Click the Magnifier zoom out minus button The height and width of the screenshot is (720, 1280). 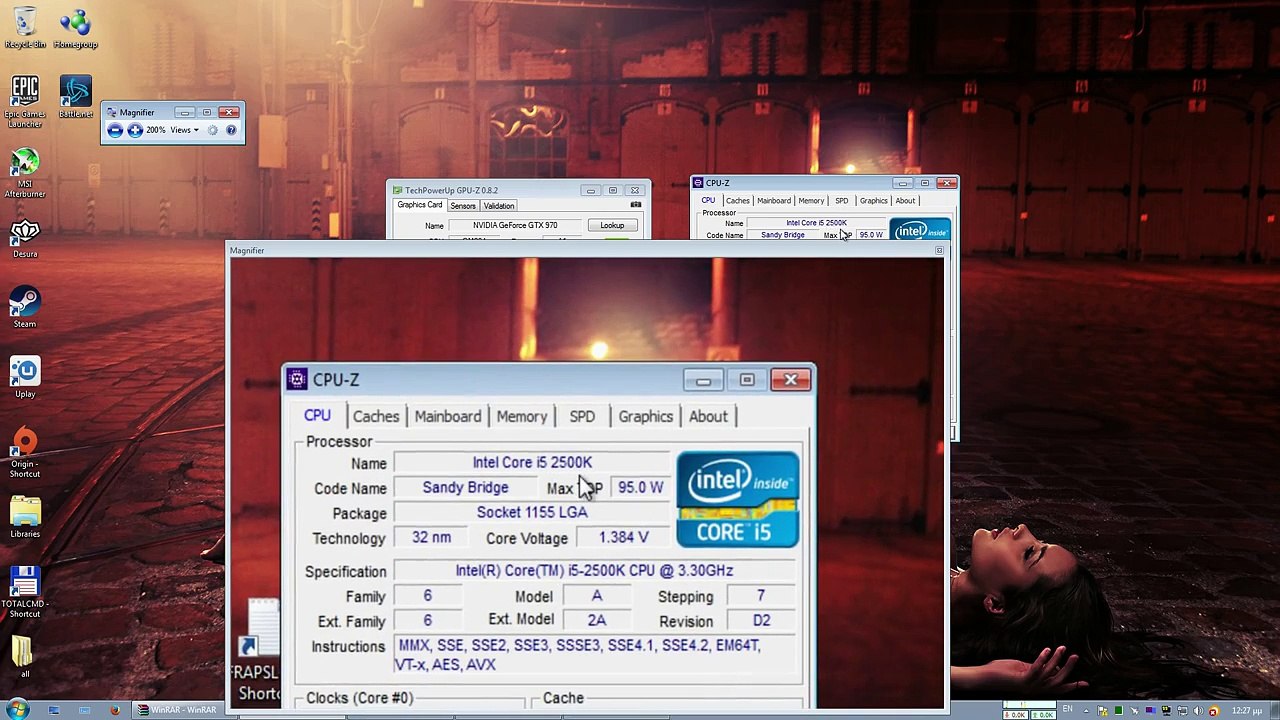(115, 130)
